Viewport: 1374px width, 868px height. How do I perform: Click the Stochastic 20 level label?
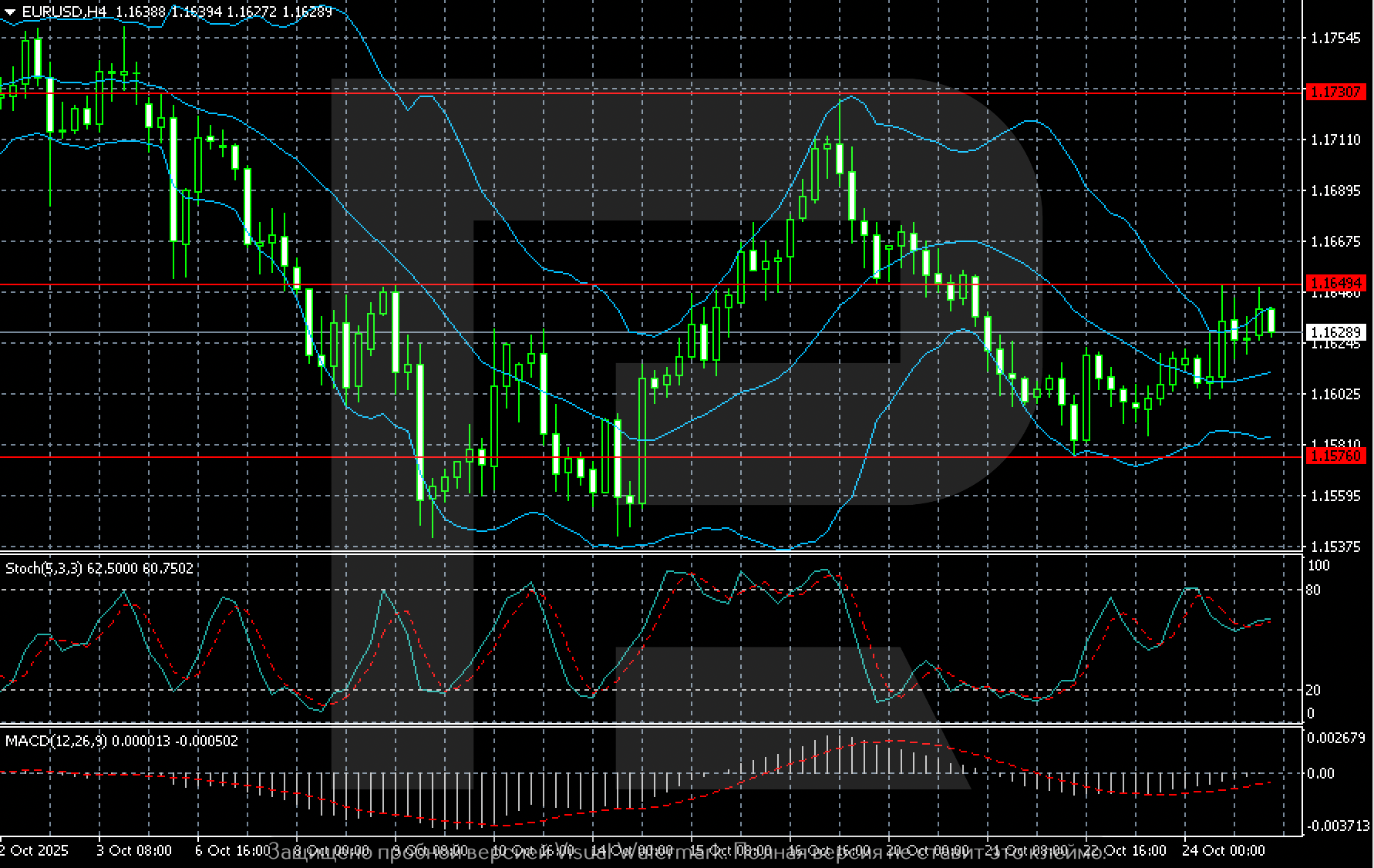[1313, 690]
